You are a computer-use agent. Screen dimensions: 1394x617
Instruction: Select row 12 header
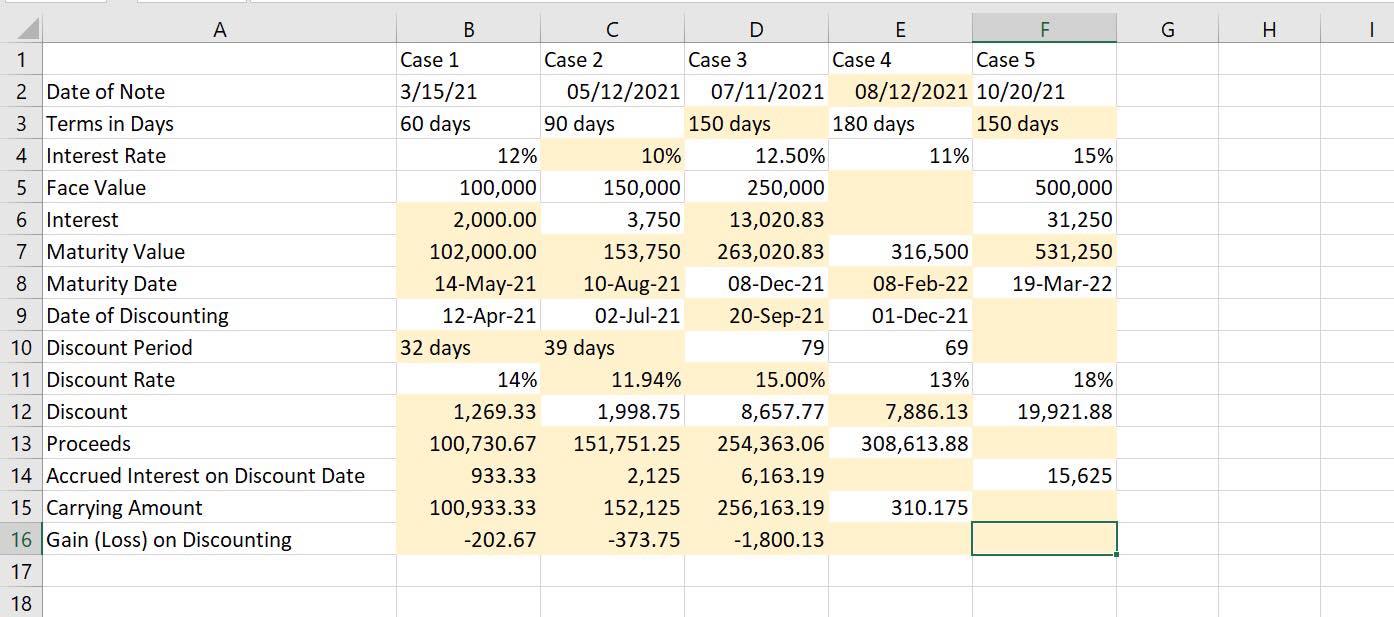21,411
